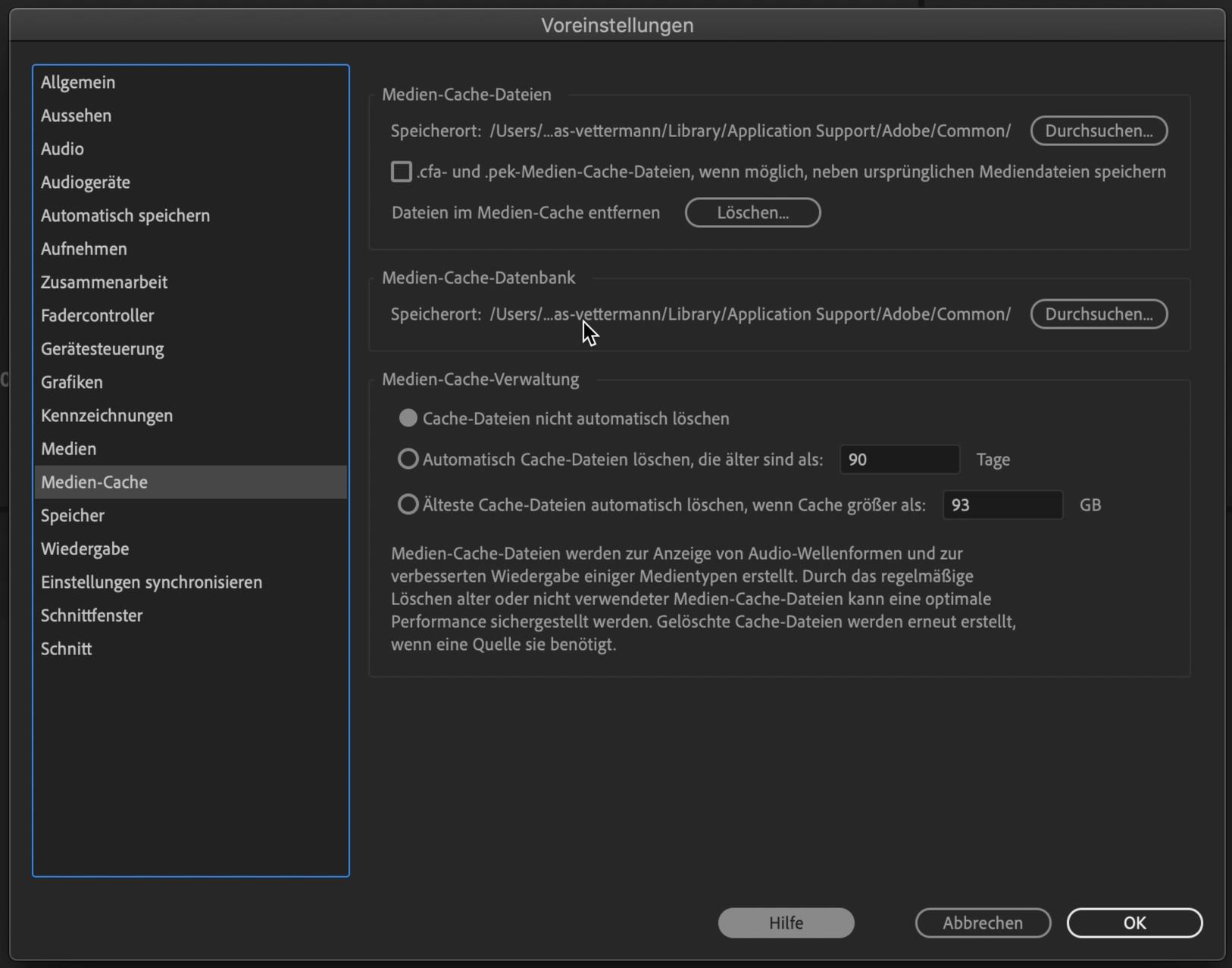
Task: Open the Zusammenarbeit preferences category
Action: pos(104,282)
